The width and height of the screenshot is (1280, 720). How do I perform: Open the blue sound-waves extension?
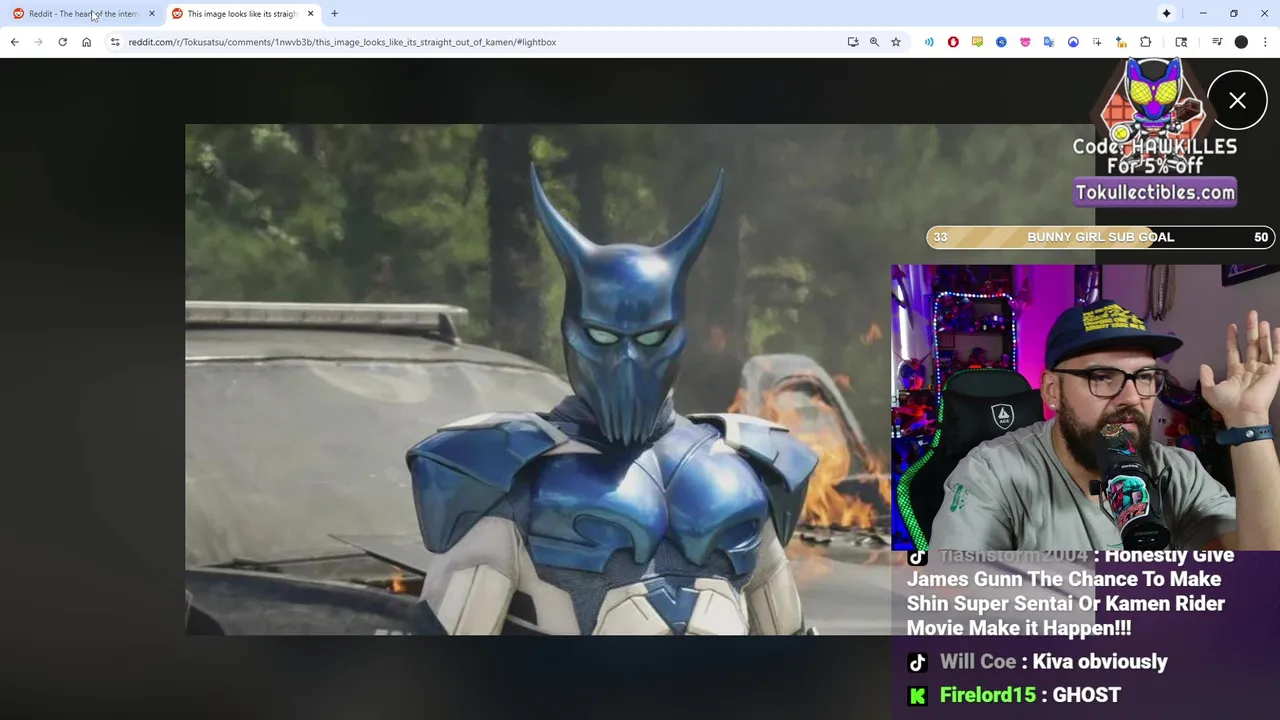click(929, 42)
